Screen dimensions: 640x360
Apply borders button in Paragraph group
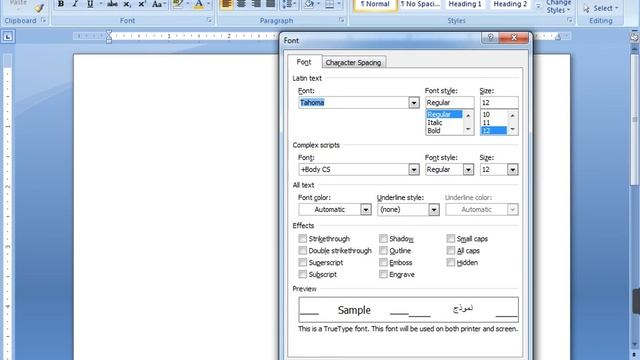tap(330, 4)
